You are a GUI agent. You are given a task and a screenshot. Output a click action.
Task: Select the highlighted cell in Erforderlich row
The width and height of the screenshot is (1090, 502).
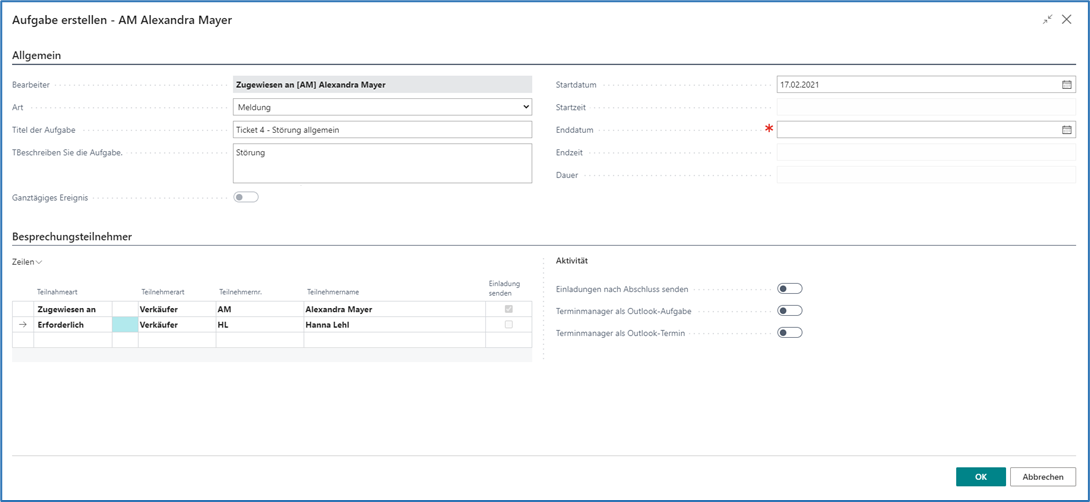125,325
